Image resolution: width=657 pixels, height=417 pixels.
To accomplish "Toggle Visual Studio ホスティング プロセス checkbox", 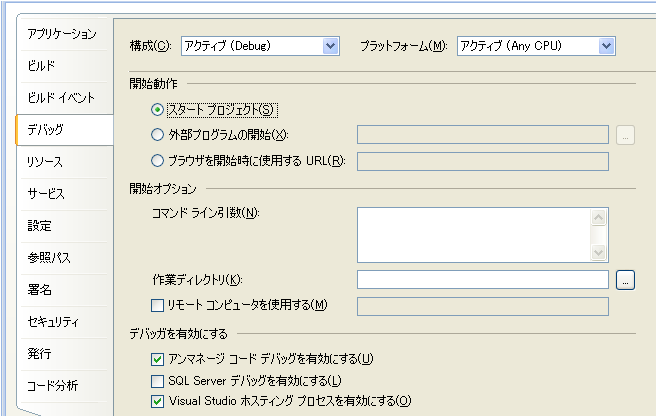I will pyautogui.click(x=157, y=402).
